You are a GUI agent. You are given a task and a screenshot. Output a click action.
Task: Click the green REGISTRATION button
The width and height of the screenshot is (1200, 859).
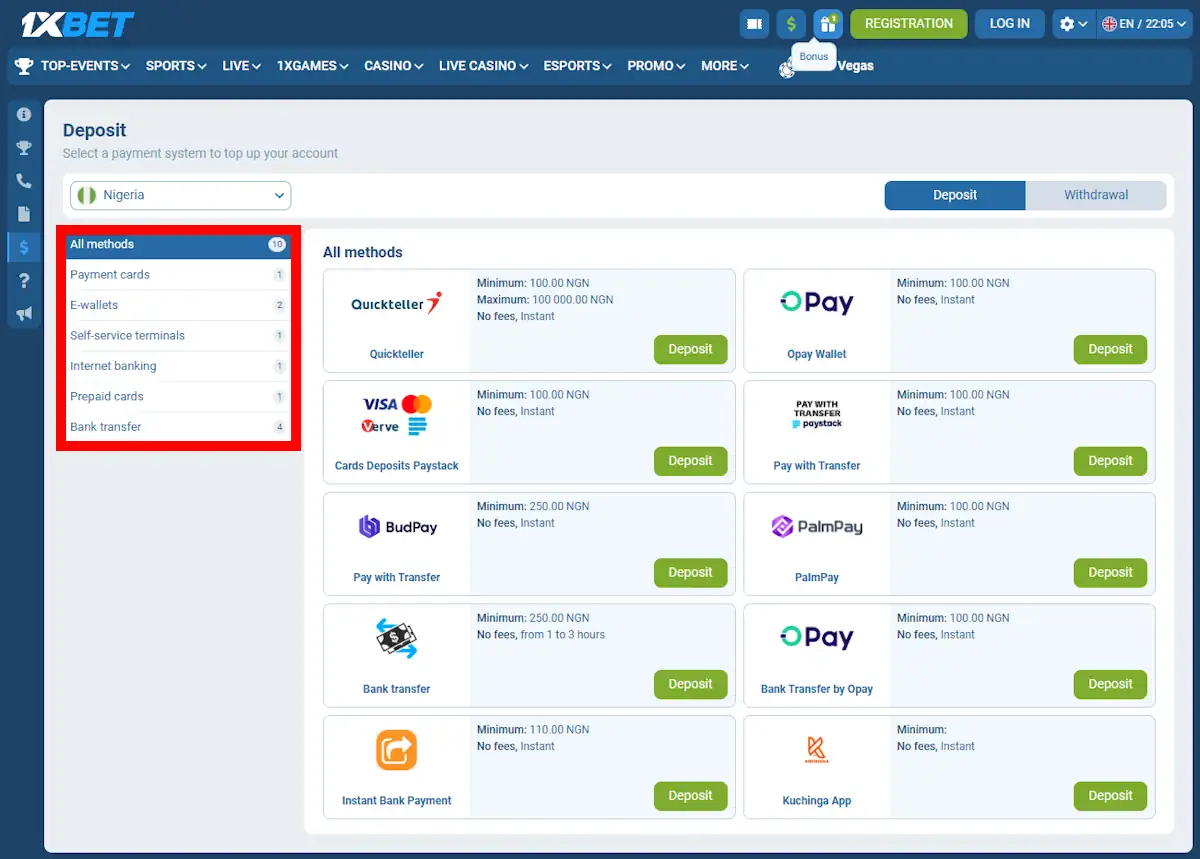click(908, 23)
